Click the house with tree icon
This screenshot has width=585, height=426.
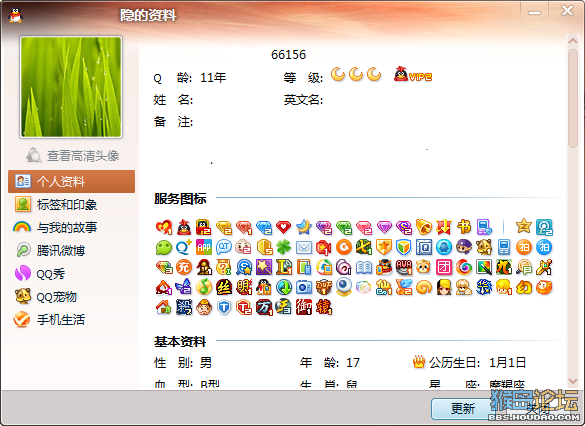163,307
